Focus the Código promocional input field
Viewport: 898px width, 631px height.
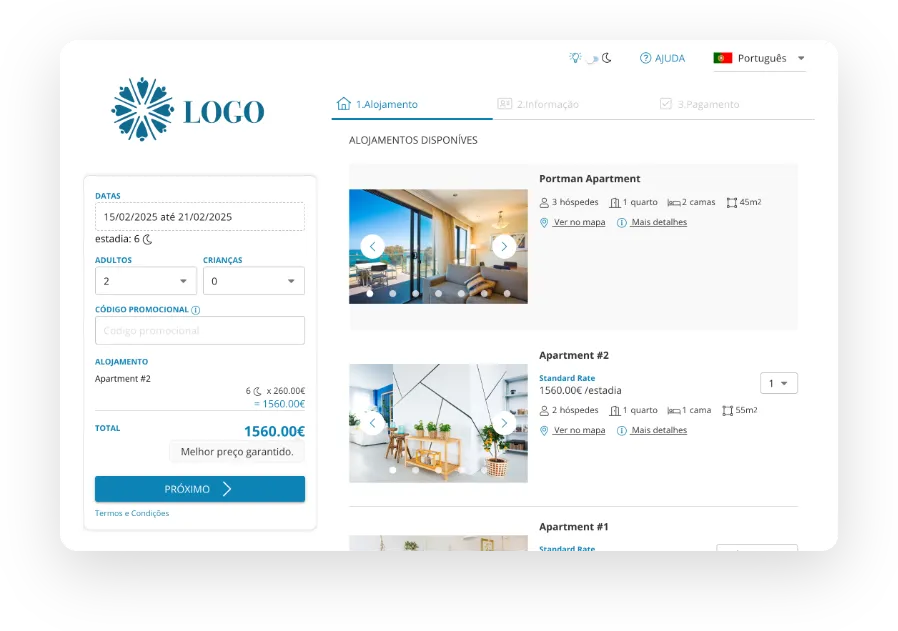(x=200, y=330)
